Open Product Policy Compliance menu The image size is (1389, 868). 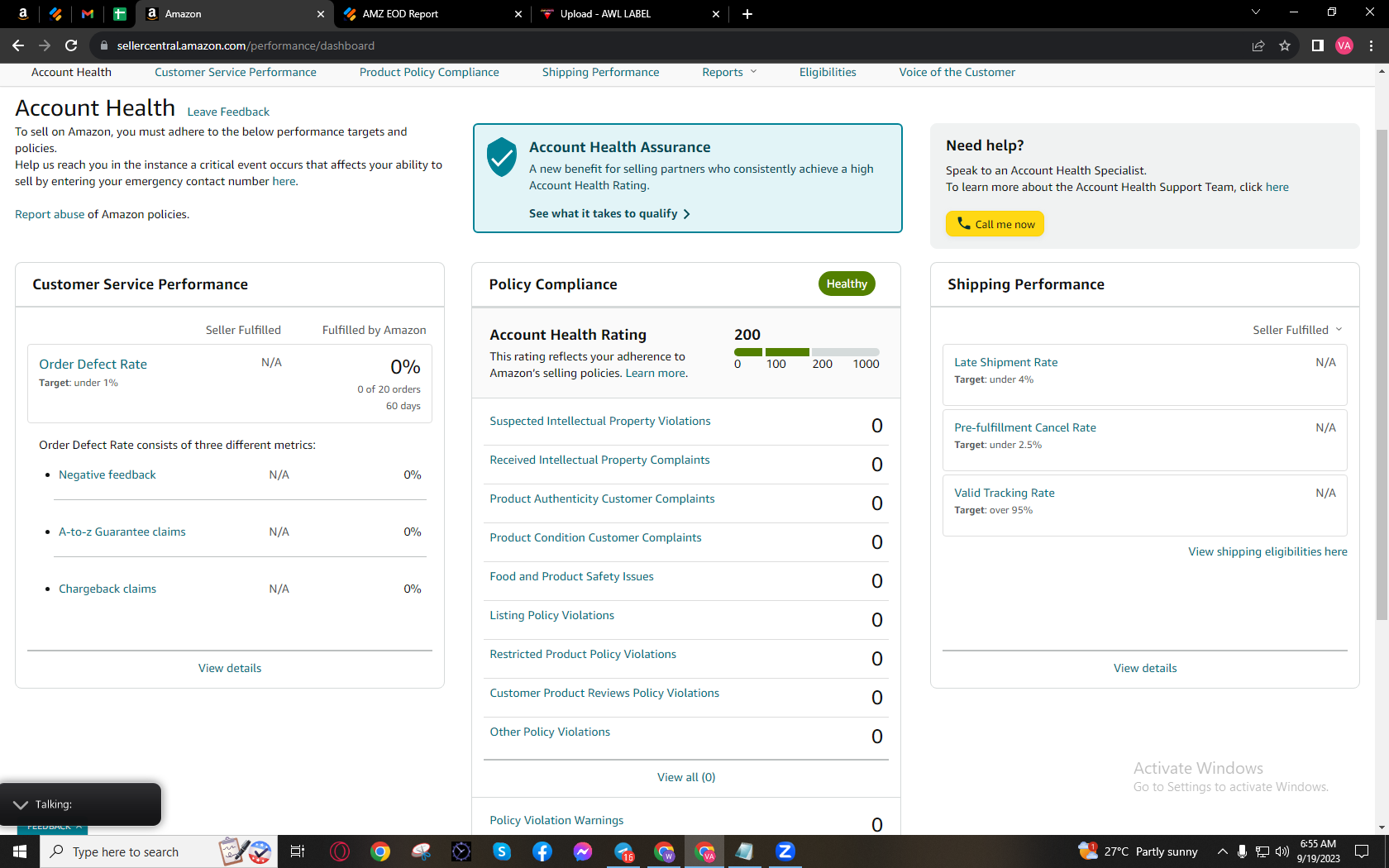[429, 73]
